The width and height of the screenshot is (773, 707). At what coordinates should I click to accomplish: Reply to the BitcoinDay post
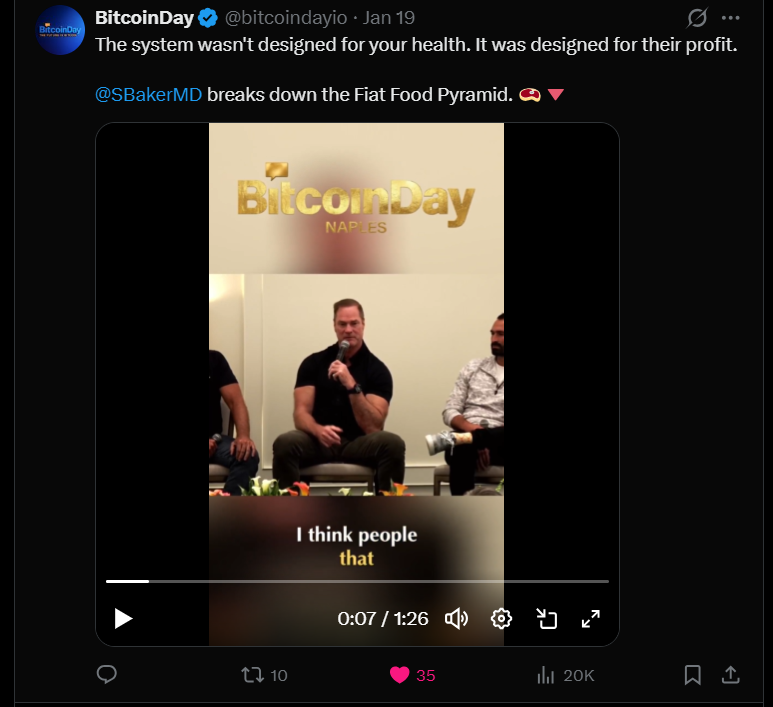106,674
